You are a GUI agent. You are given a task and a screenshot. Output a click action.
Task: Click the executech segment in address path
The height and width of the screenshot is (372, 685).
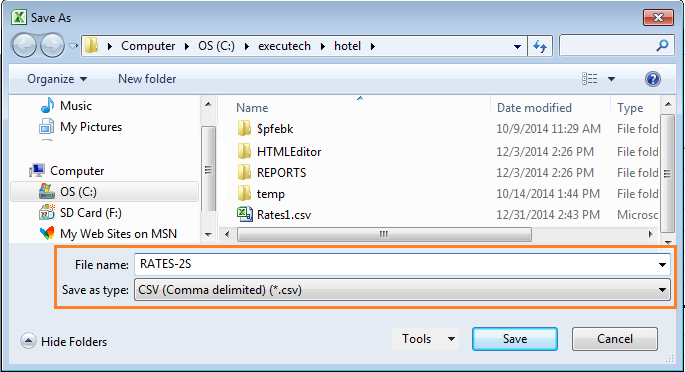[284, 46]
